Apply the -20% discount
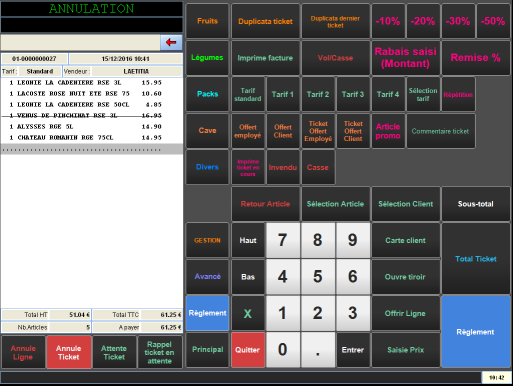Image resolution: width=513 pixels, height=386 pixels. click(x=423, y=21)
